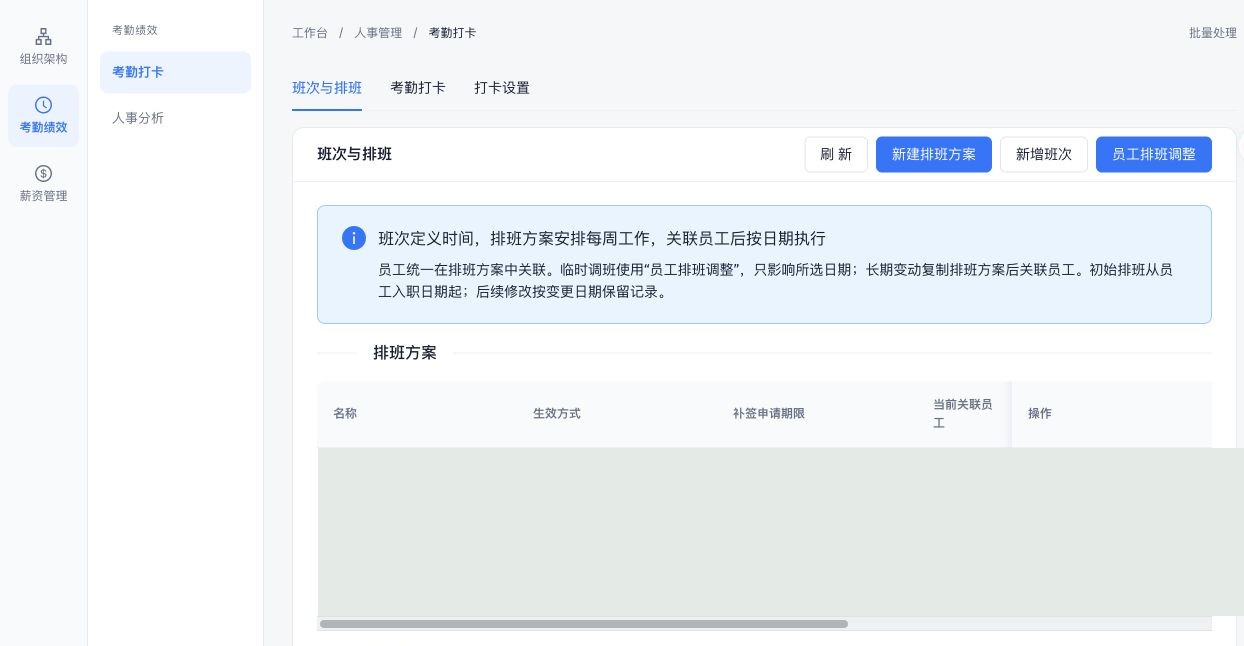Image resolution: width=1244 pixels, height=646 pixels.
Task: Click the horizontal table scrollbar
Action: tap(584, 624)
